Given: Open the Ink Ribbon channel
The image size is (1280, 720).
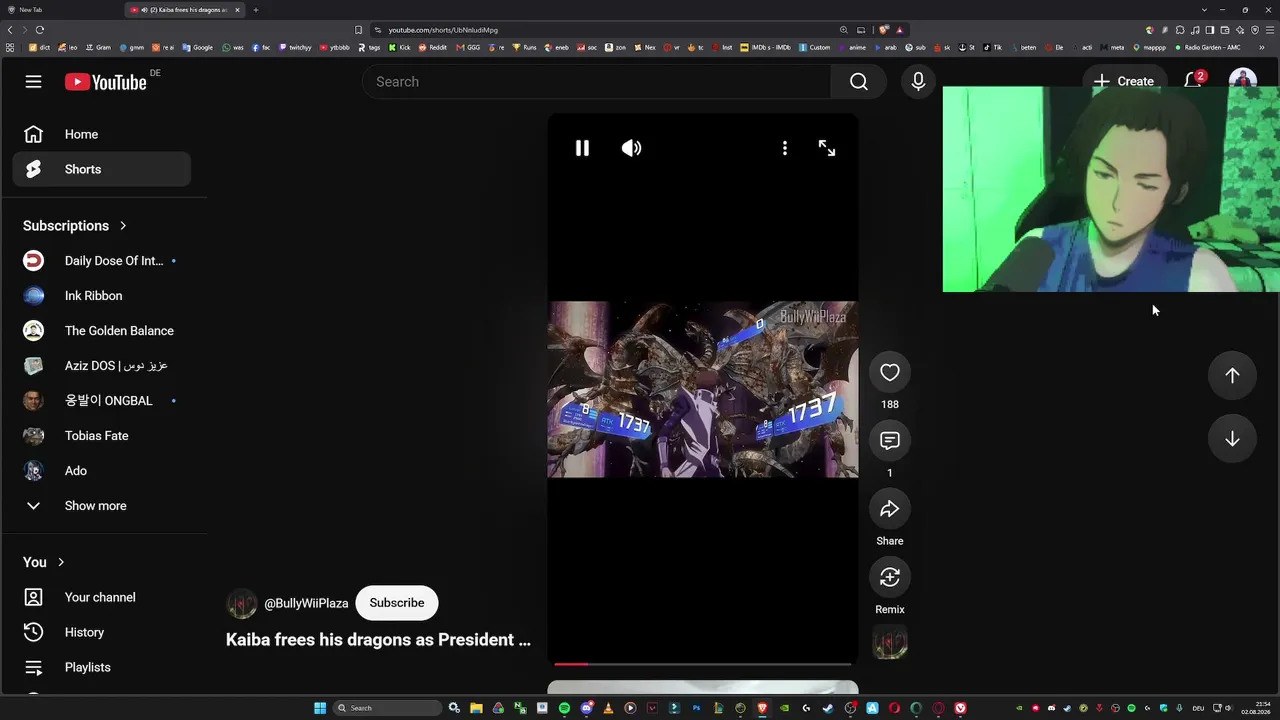Looking at the screenshot, I should pyautogui.click(x=102, y=296).
